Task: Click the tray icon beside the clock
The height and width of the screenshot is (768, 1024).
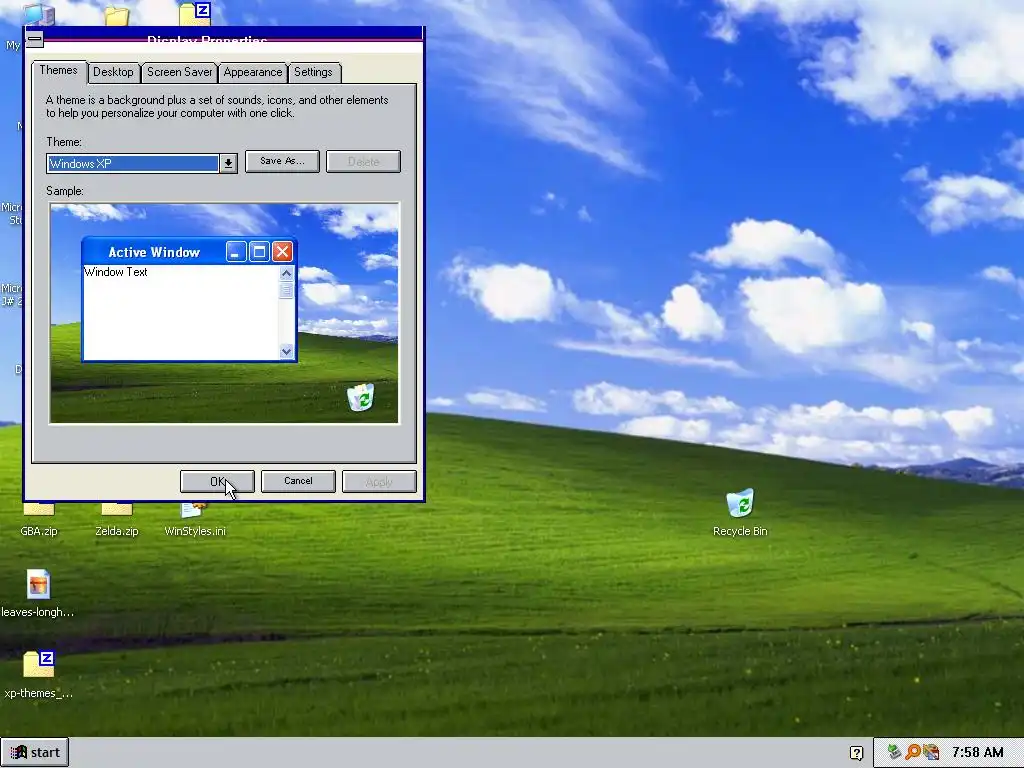Action: [931, 752]
